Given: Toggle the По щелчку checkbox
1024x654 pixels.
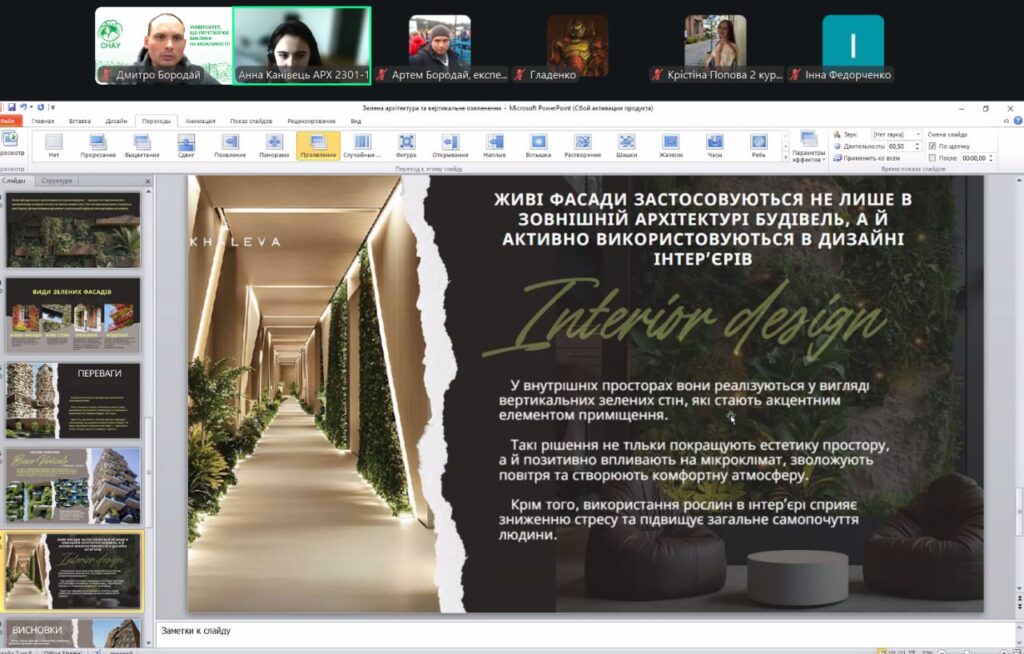Looking at the screenshot, I should (x=932, y=146).
